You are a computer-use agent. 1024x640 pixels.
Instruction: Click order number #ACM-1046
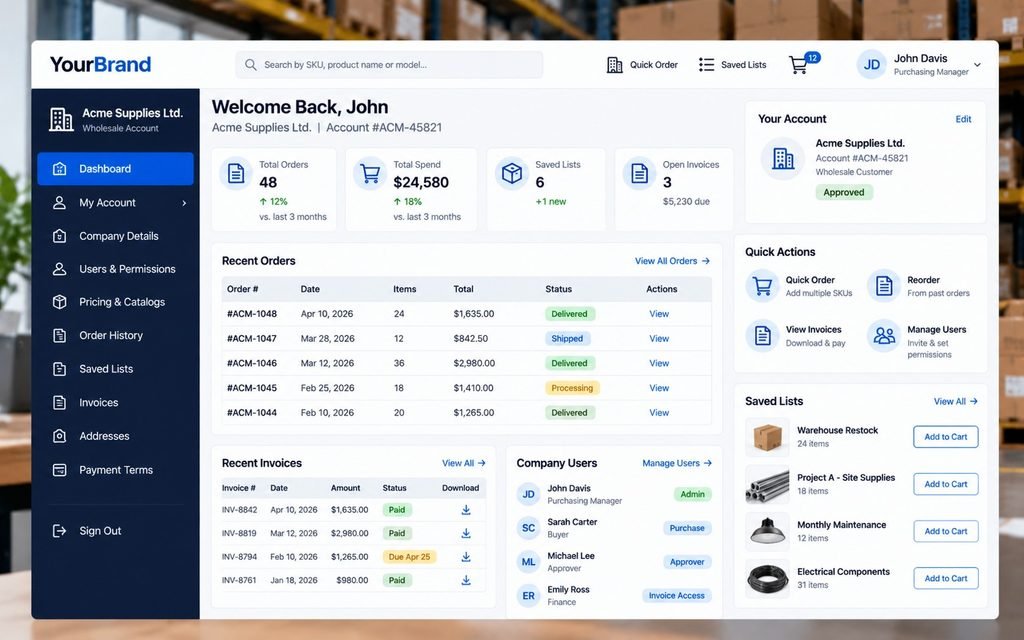click(x=251, y=363)
